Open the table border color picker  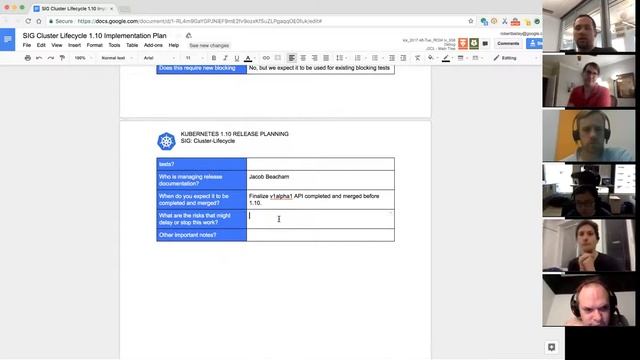tap(447, 58)
